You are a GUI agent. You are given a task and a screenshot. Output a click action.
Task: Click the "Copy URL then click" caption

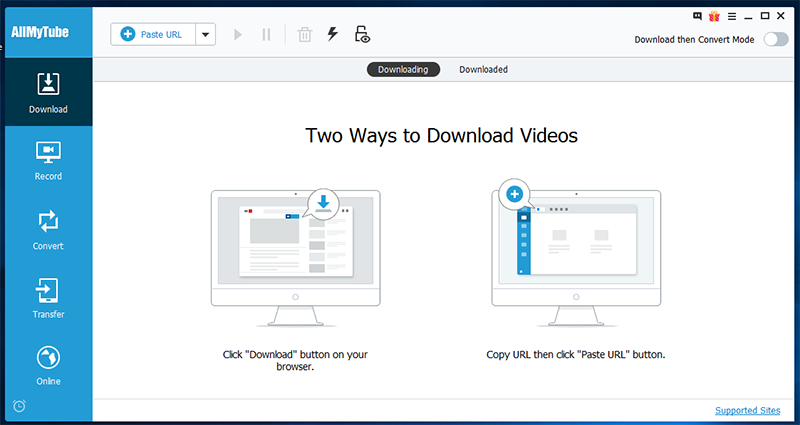pyautogui.click(x=576, y=354)
